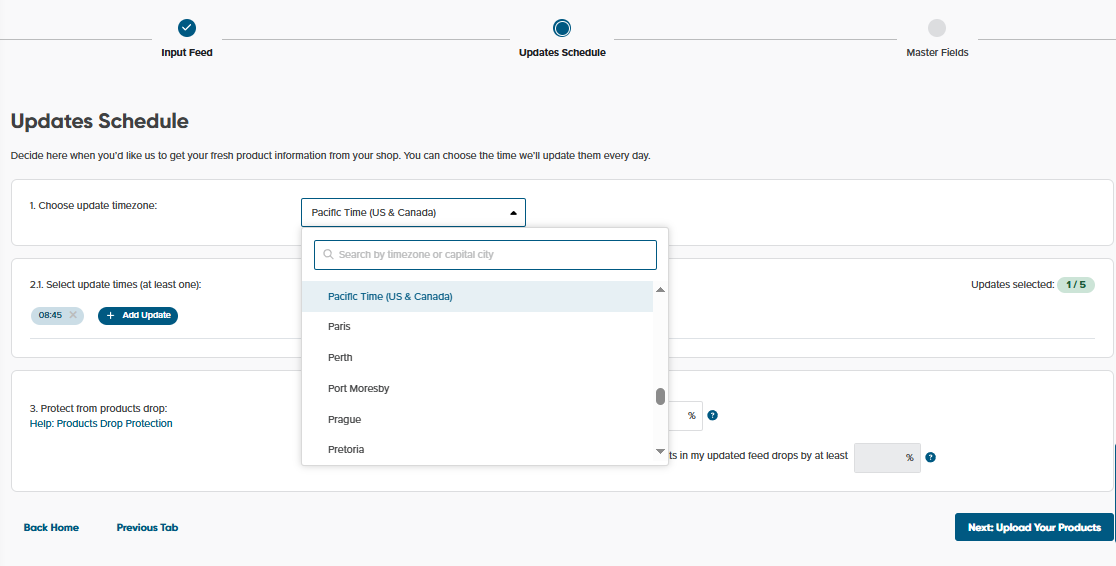Click the Previous Tab link
Image resolution: width=1116 pixels, height=566 pixels.
coord(147,527)
